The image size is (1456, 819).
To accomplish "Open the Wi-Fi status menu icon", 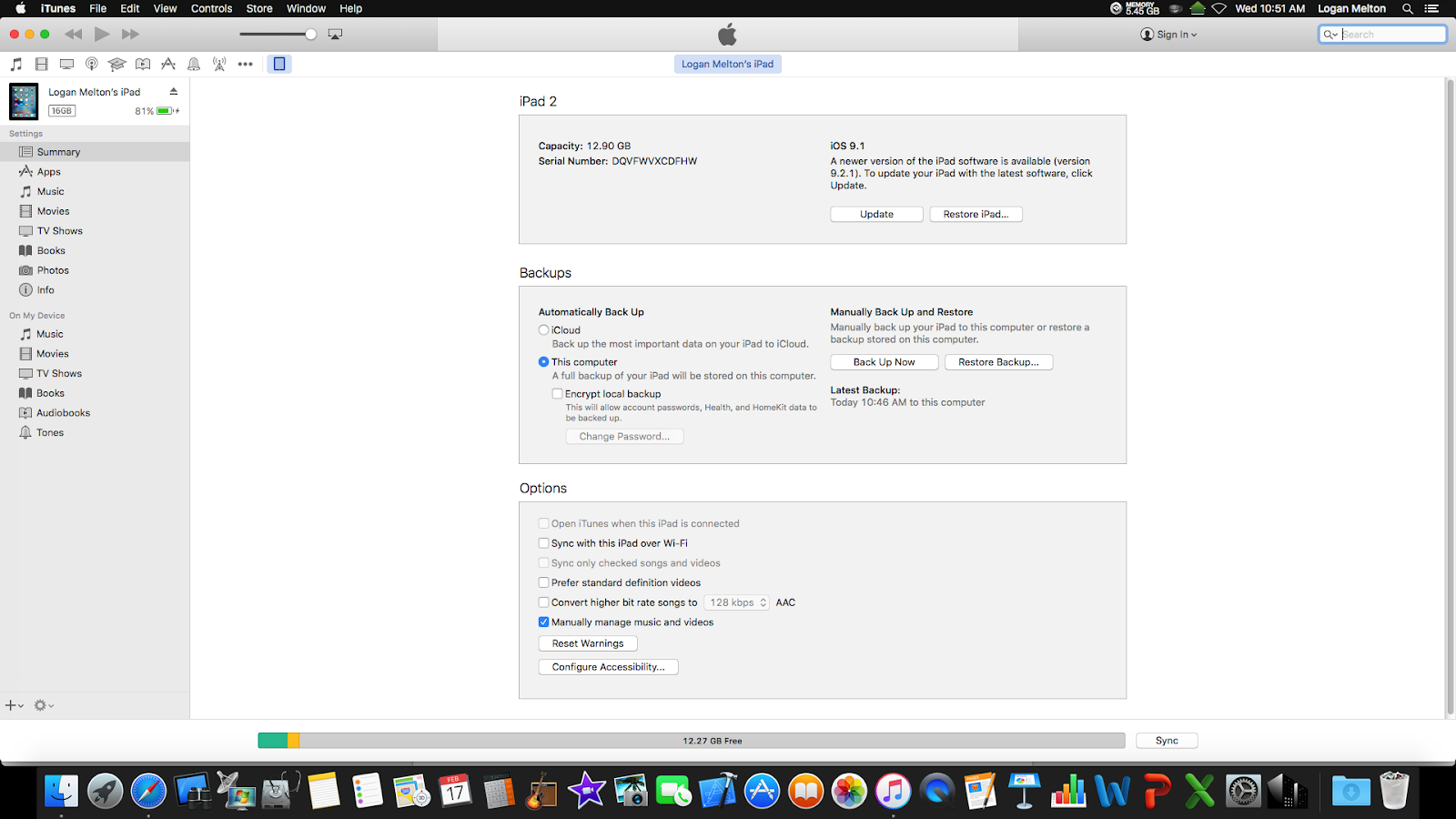I will coord(1219,8).
